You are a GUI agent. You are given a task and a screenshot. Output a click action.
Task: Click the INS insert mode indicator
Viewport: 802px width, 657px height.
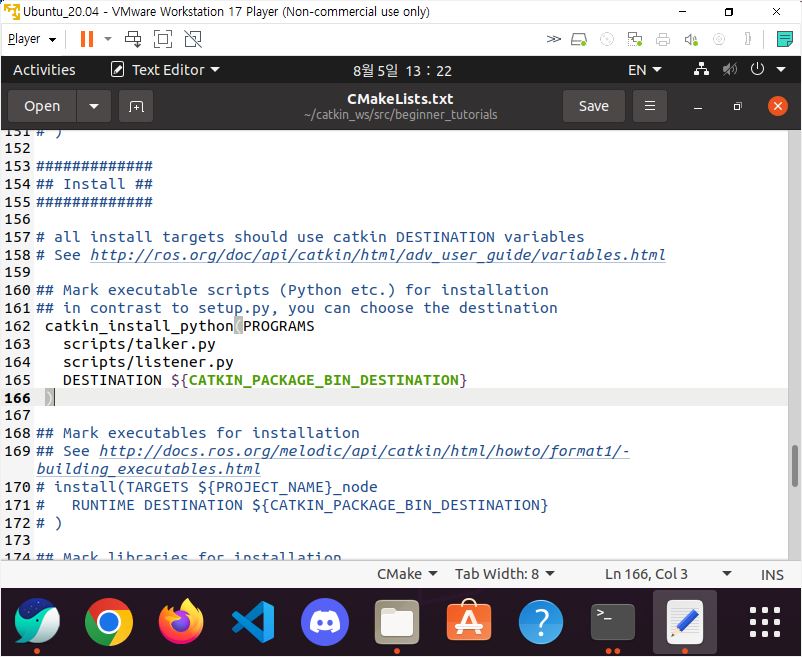[x=772, y=575]
